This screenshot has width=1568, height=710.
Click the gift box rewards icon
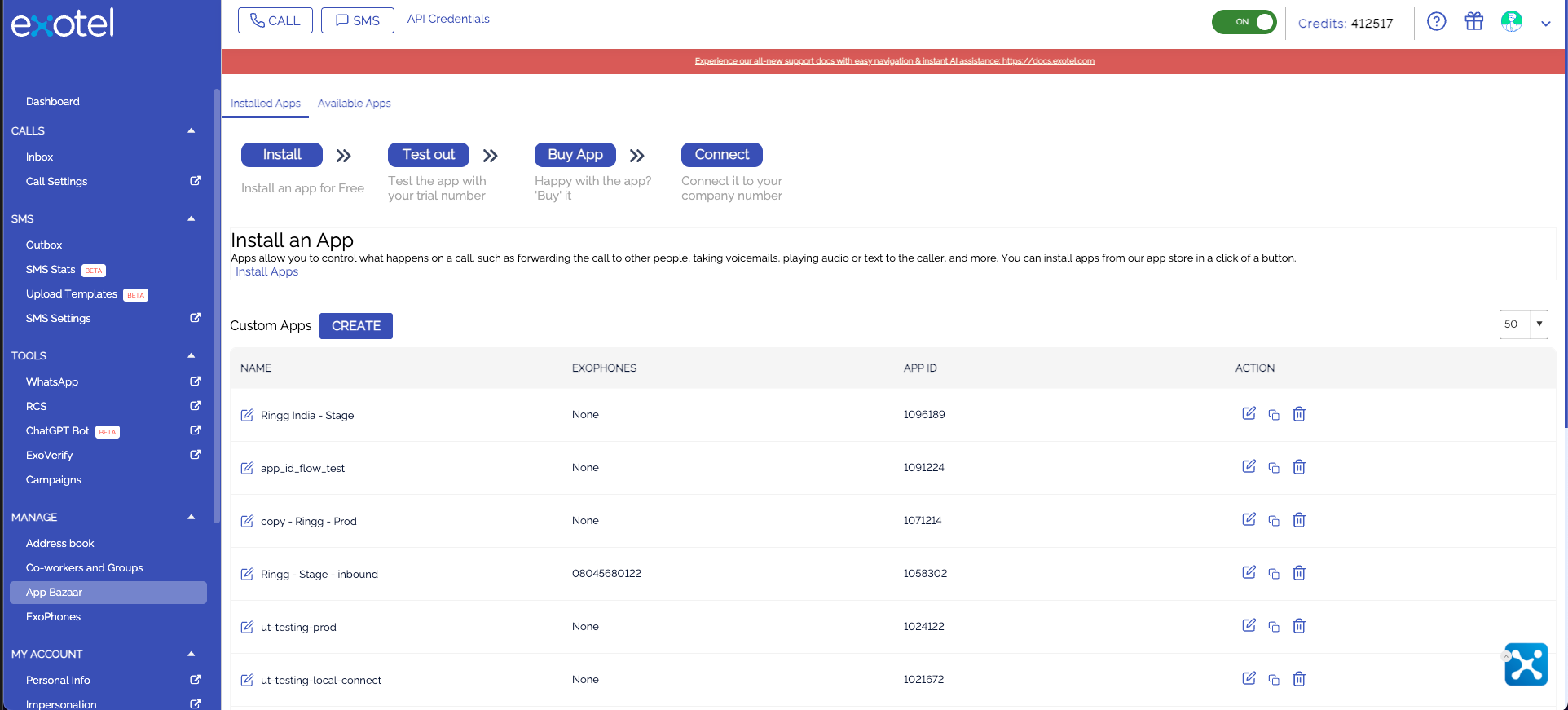1474,21
